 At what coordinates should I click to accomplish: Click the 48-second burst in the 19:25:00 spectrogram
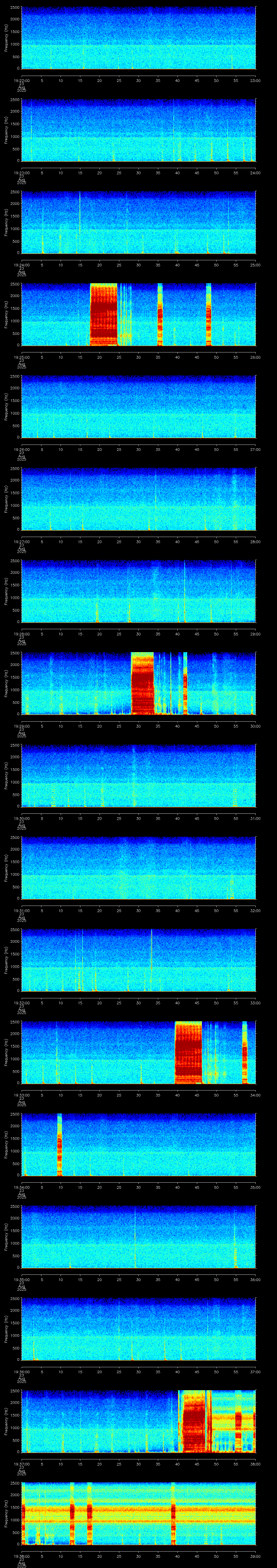[209, 315]
